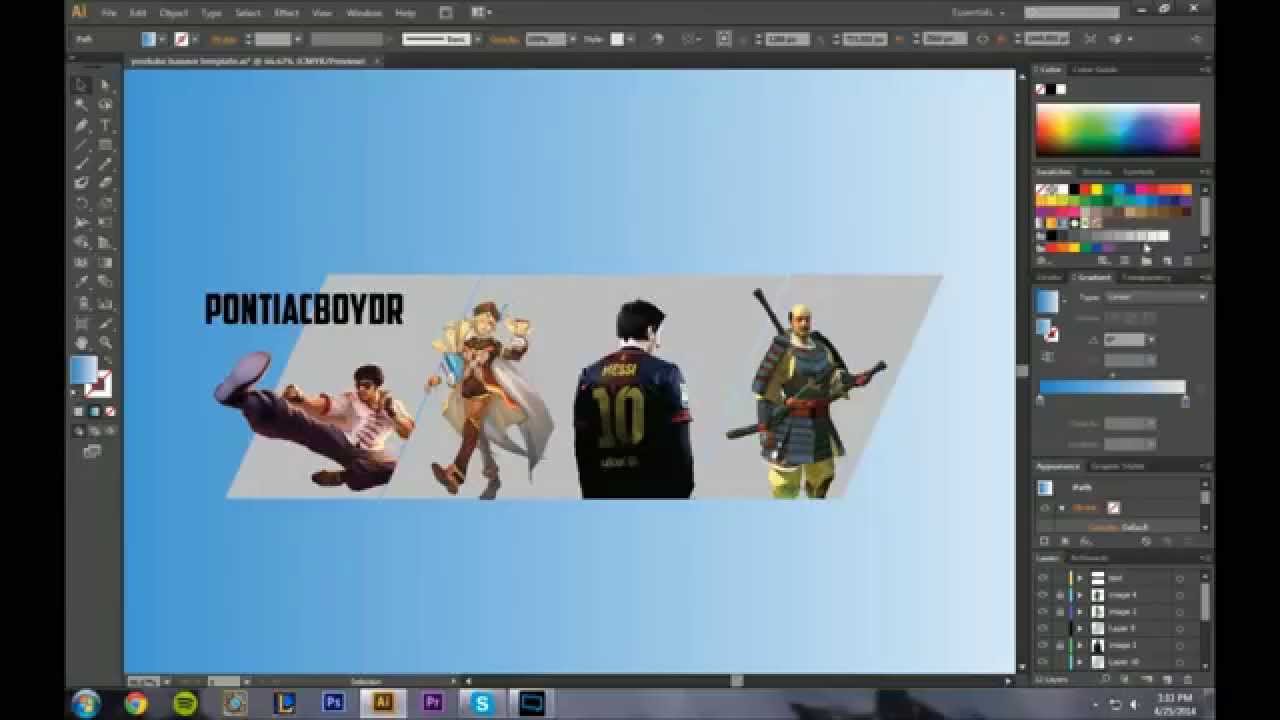1280x720 pixels.
Task: Click Add New Effect (fx) in Appearance
Action: [1086, 541]
